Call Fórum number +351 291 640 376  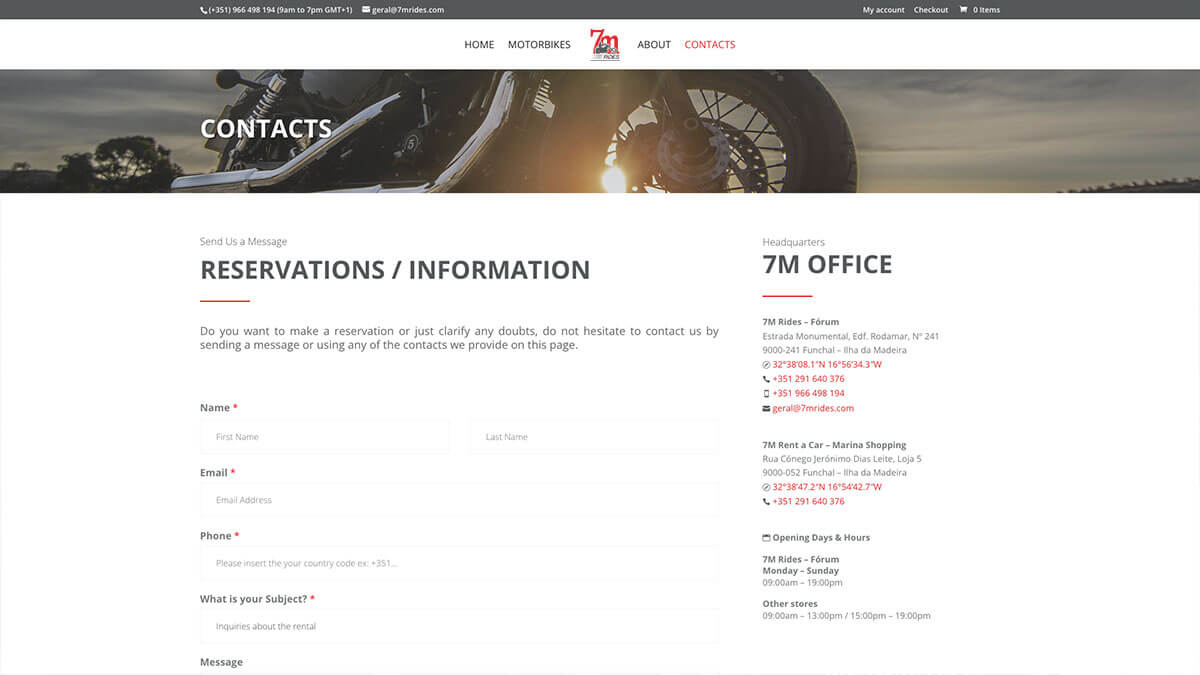pos(808,379)
